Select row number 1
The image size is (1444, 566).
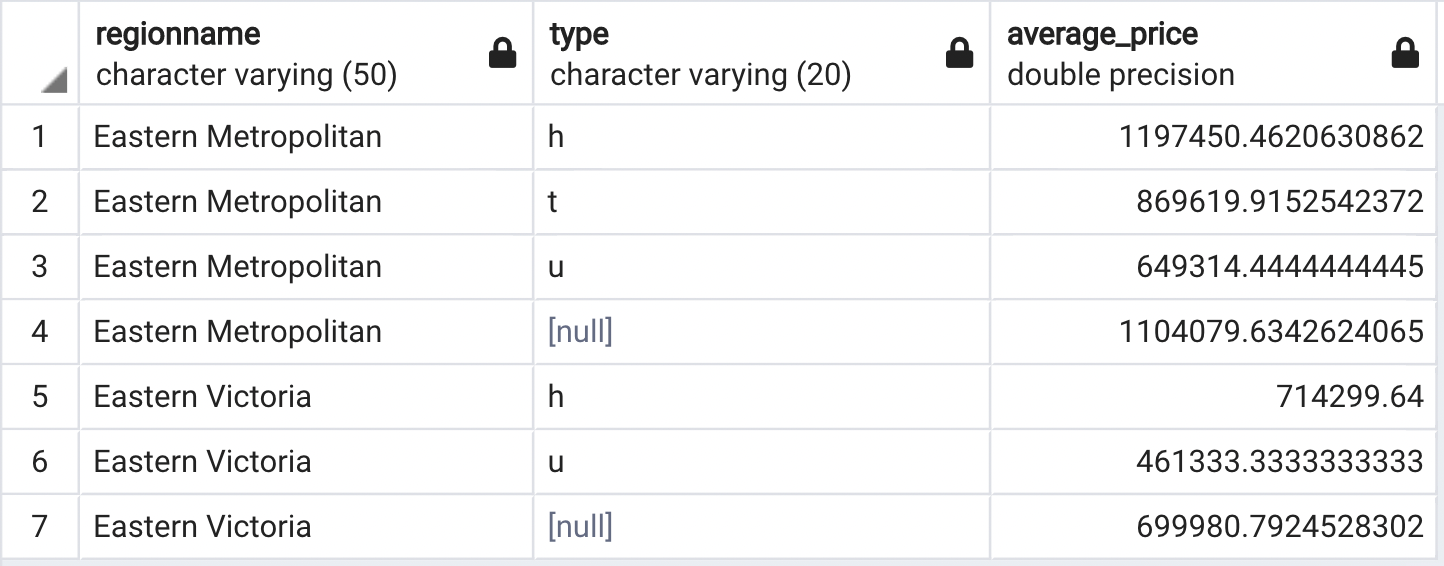point(39,136)
